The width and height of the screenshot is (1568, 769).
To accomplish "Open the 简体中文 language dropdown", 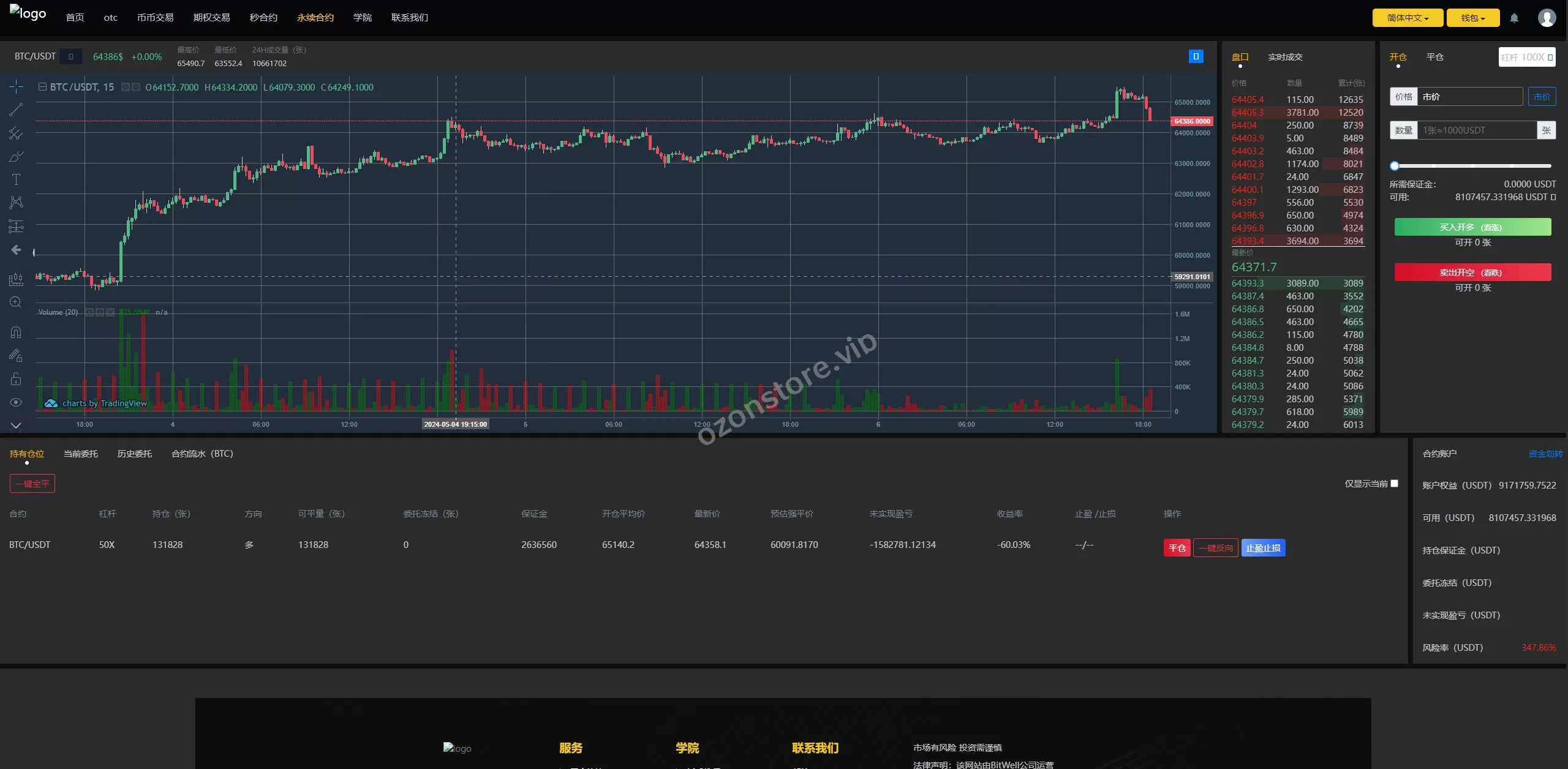I will coord(1408,18).
